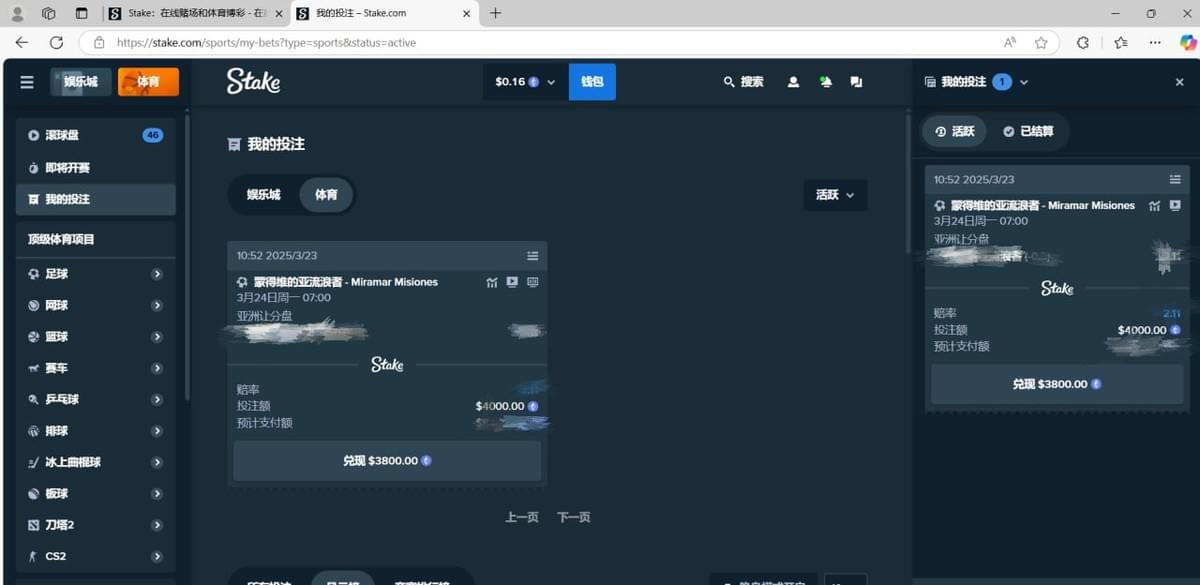Bookmark page with star icon
The image size is (1200, 585).
(1041, 43)
